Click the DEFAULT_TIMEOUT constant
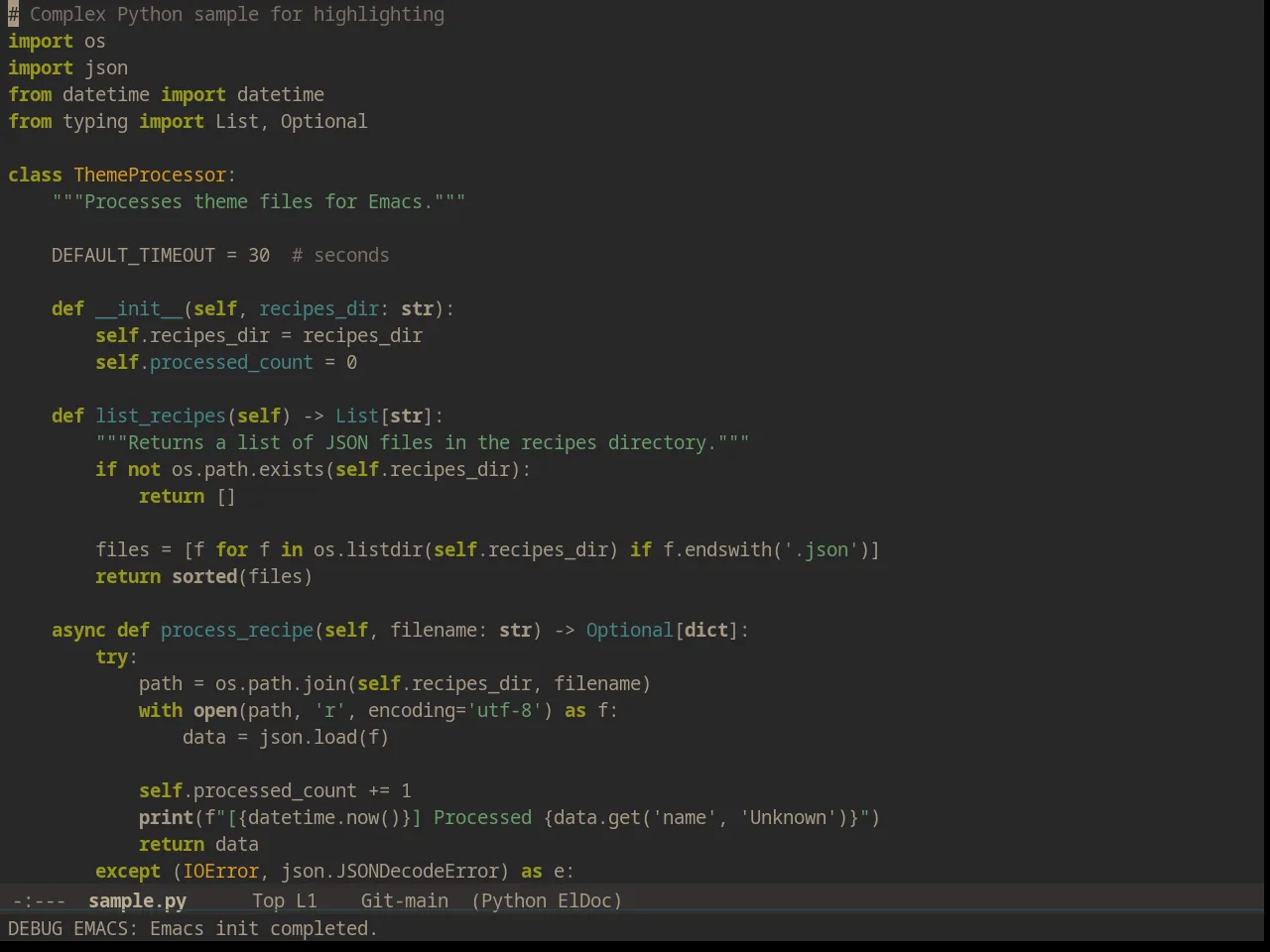The image size is (1270, 952). point(133,255)
